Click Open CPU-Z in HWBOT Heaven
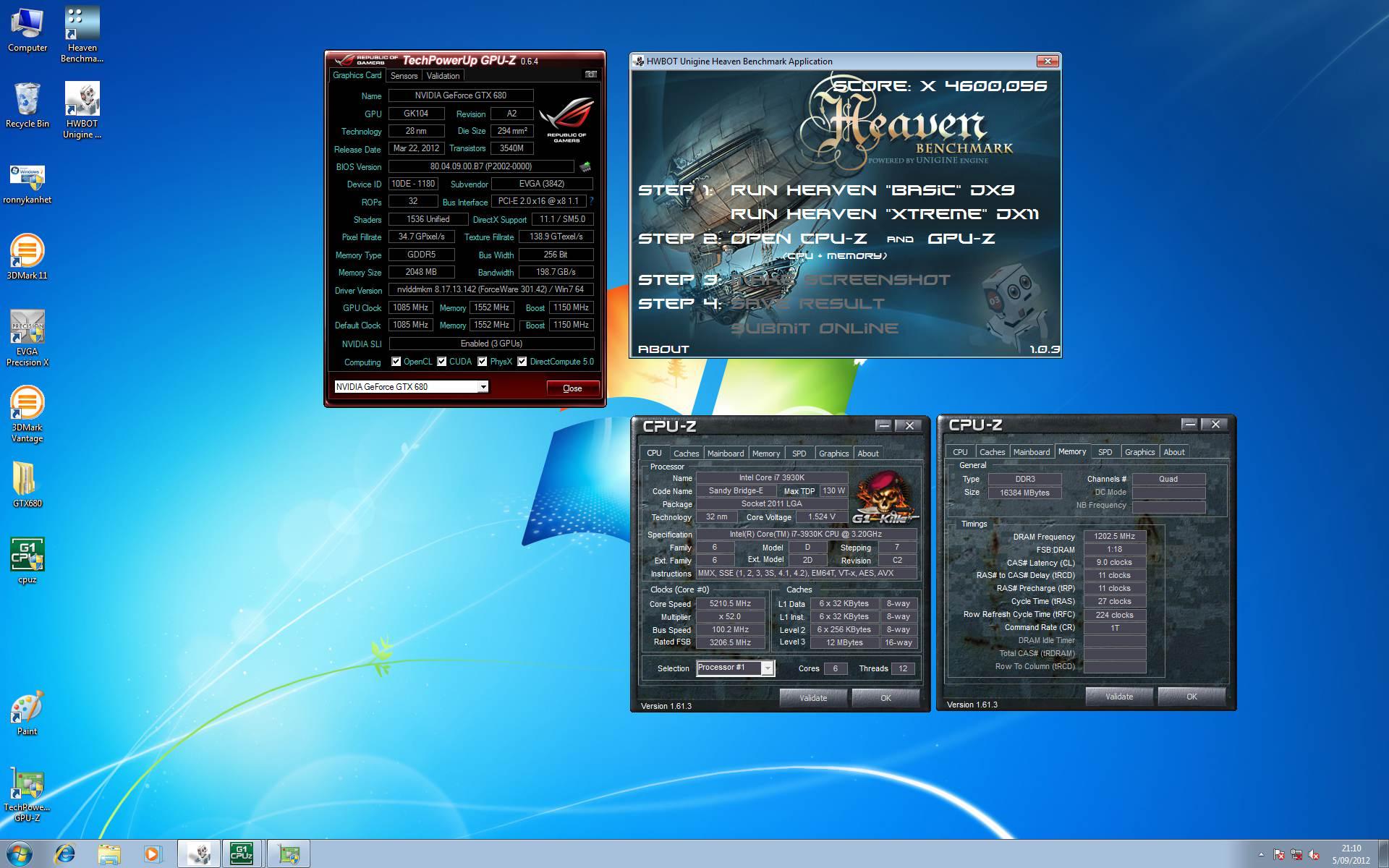Viewport: 1389px width, 868px height. coord(799,239)
